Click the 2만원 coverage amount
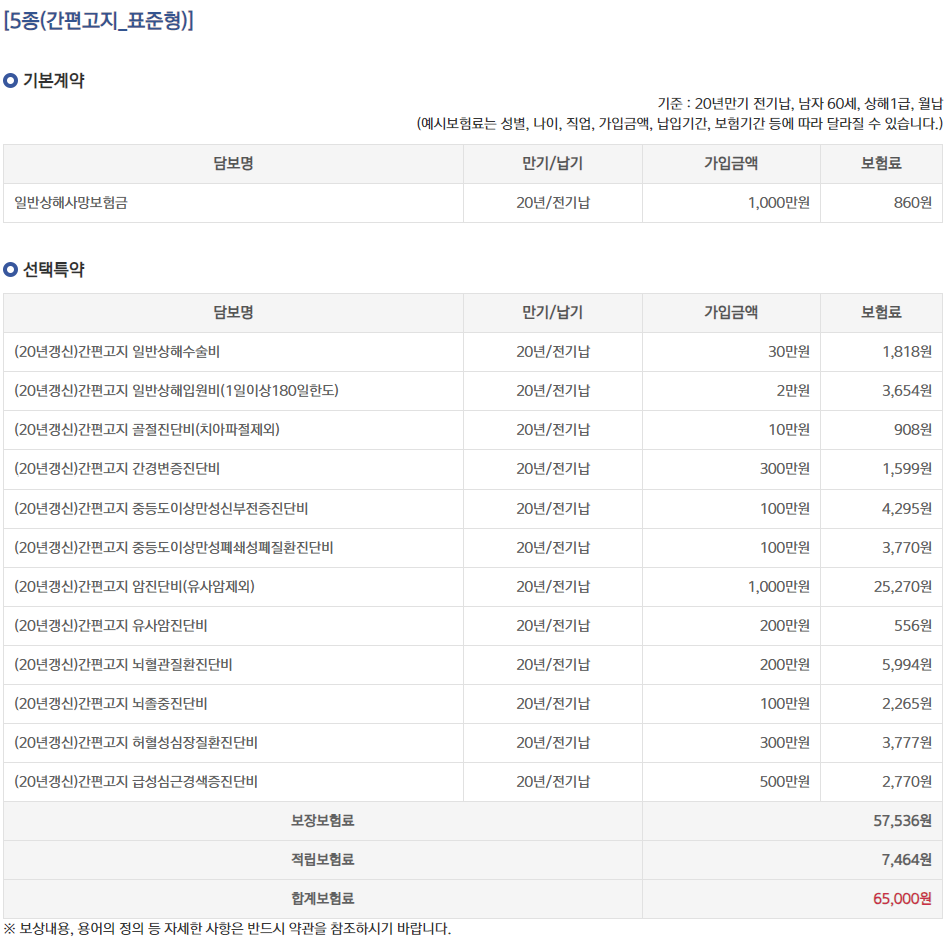 [793, 391]
